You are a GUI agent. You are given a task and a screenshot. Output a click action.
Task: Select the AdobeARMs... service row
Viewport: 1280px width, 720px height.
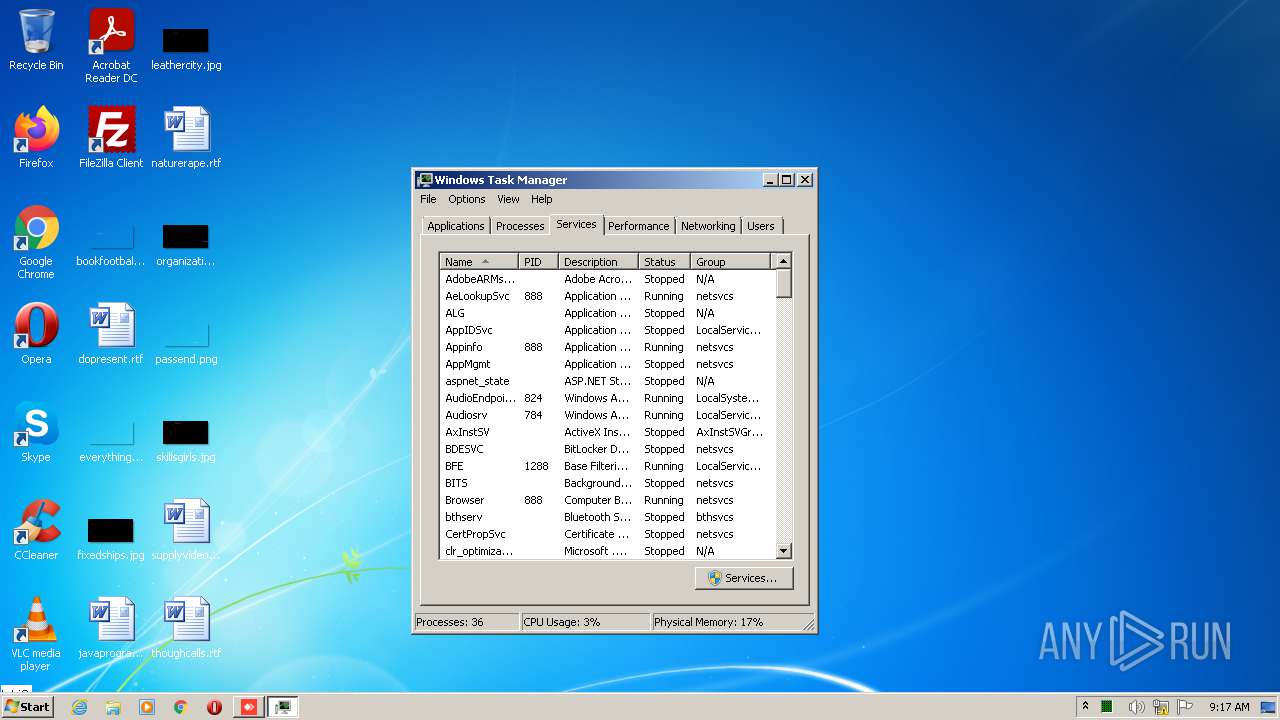coord(607,279)
